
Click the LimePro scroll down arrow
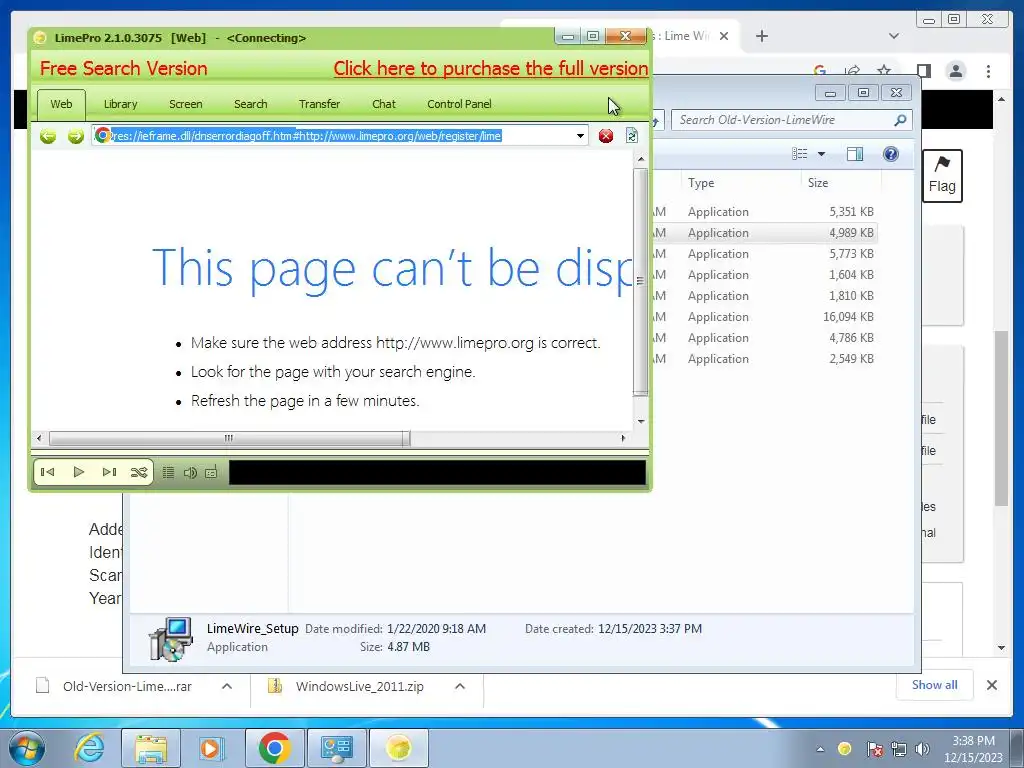click(641, 422)
